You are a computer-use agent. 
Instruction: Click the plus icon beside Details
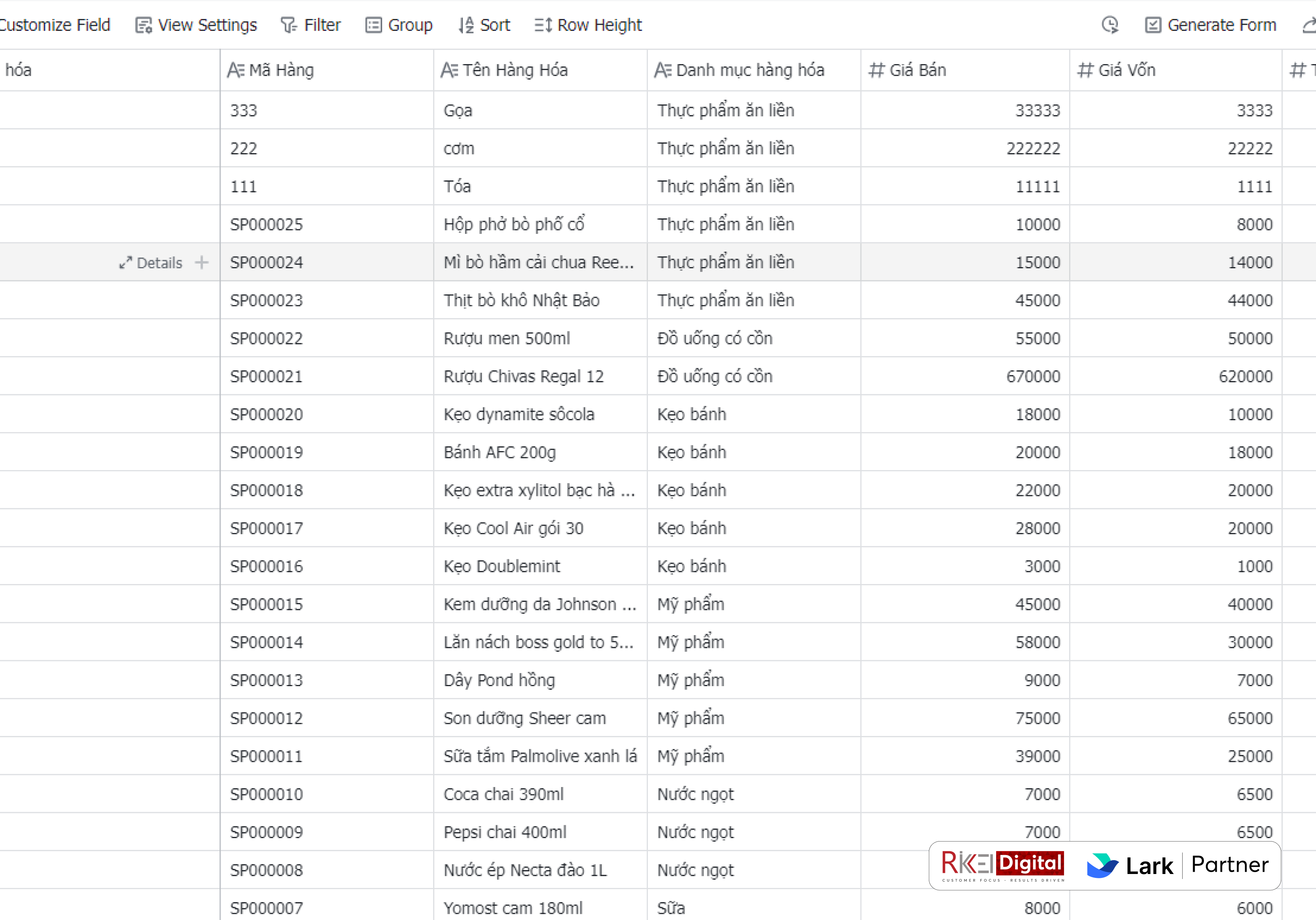point(201,263)
